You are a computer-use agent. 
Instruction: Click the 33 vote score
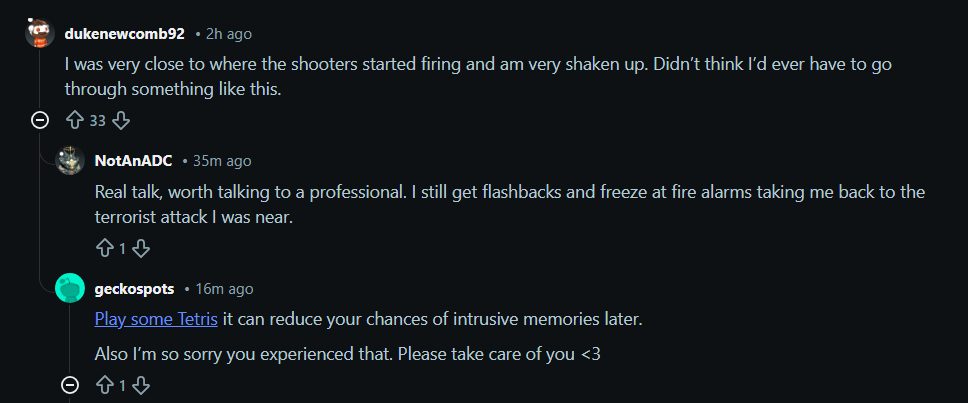[97, 121]
